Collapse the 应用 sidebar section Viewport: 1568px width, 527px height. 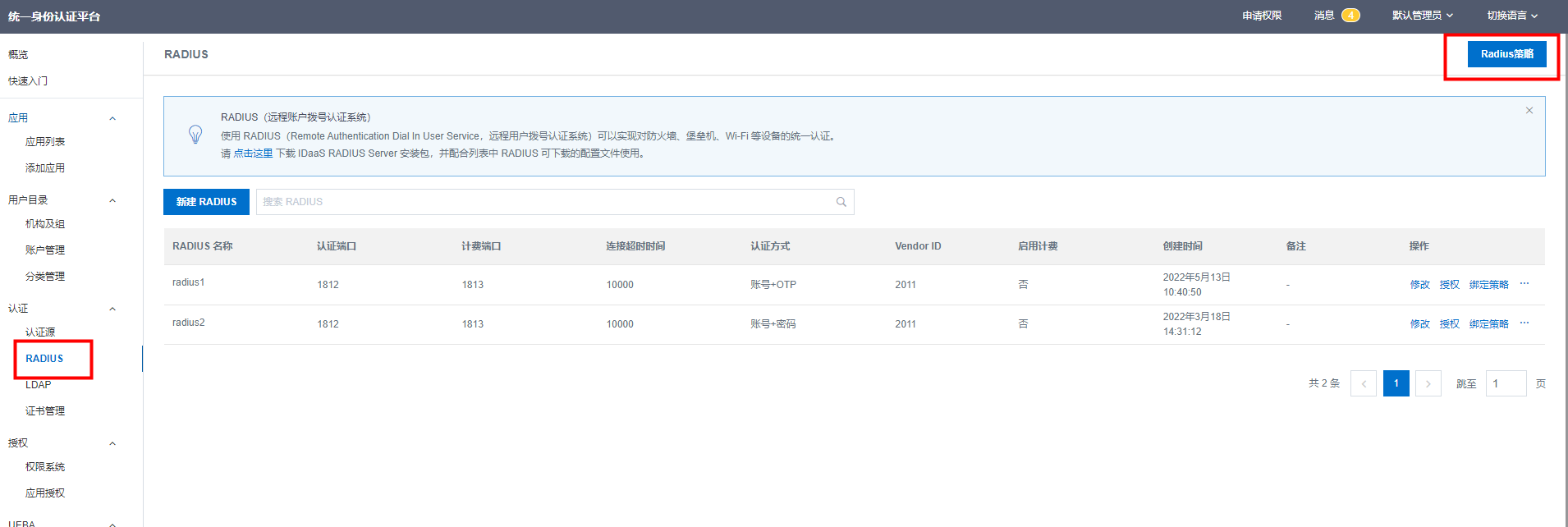tap(112, 118)
